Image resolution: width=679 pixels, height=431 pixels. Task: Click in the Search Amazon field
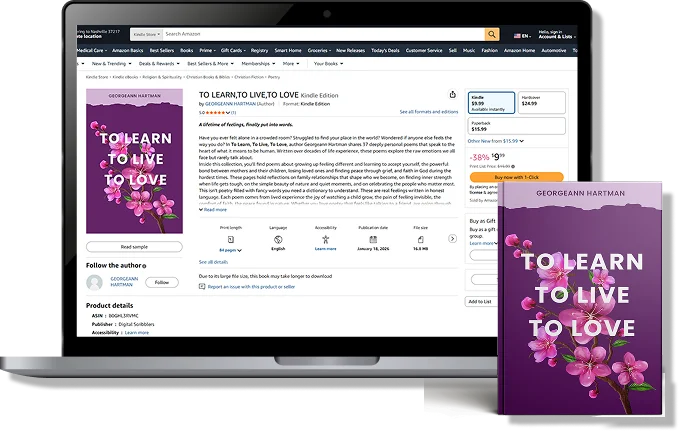[x=323, y=34]
